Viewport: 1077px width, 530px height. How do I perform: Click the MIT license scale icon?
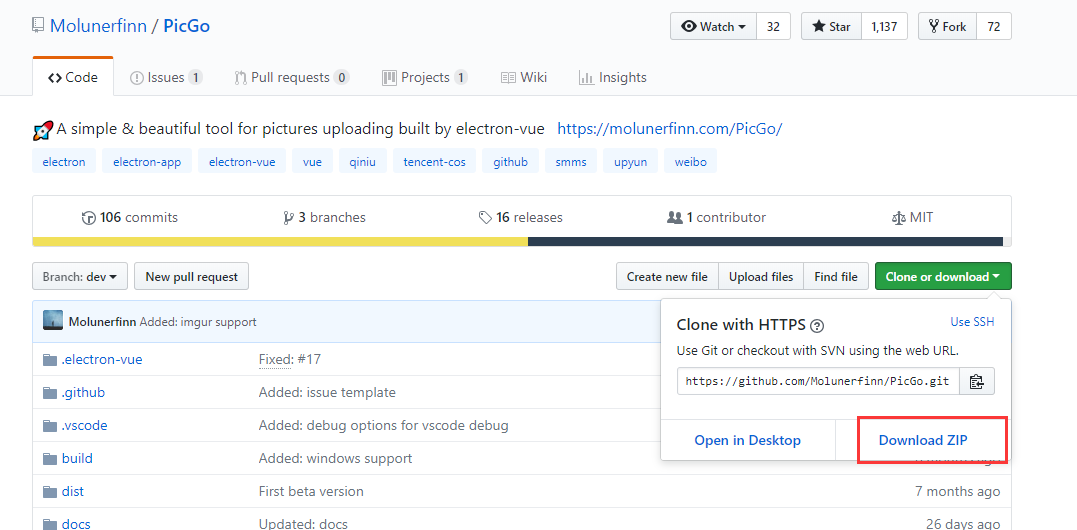pos(898,218)
